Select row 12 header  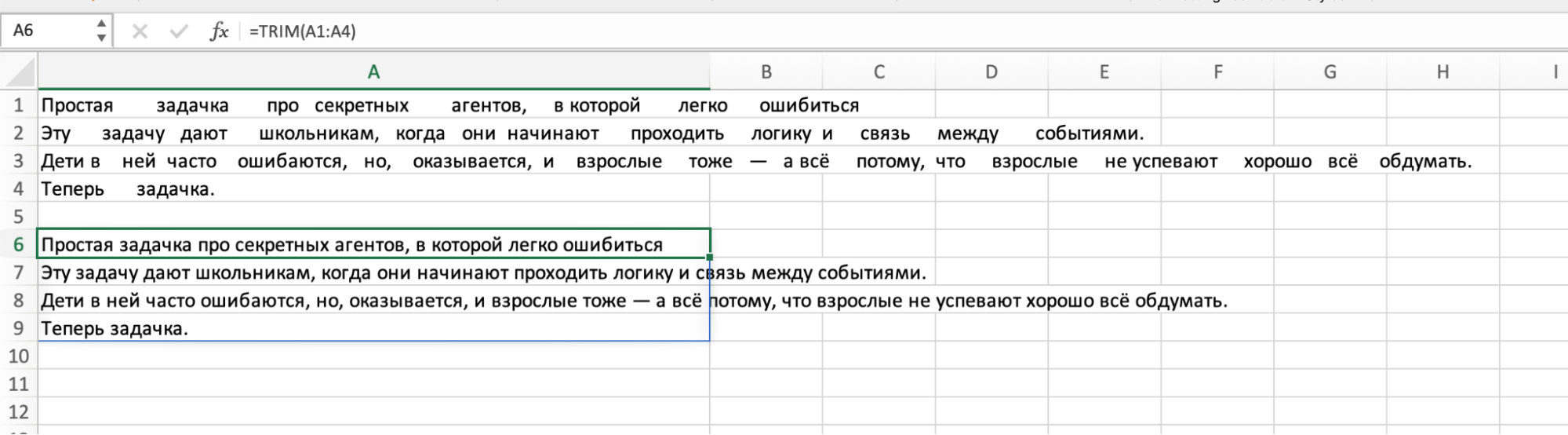[18, 412]
